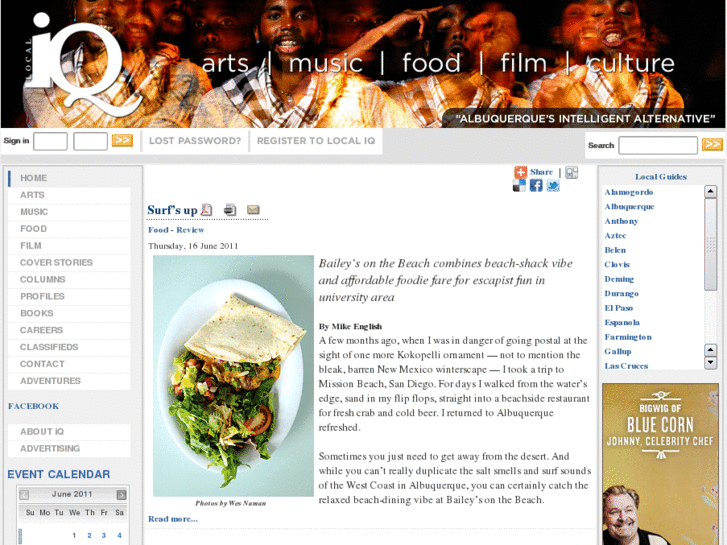Open the Food - Review category link
727x545 pixels.
(176, 230)
